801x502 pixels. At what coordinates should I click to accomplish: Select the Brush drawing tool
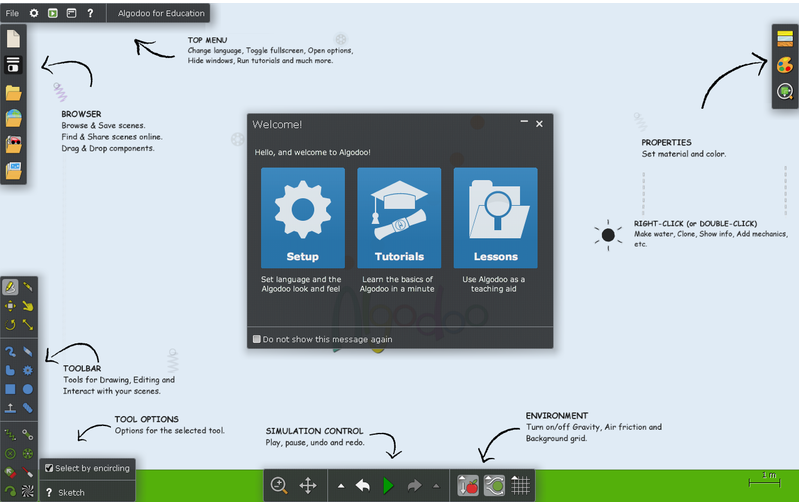click(10, 351)
